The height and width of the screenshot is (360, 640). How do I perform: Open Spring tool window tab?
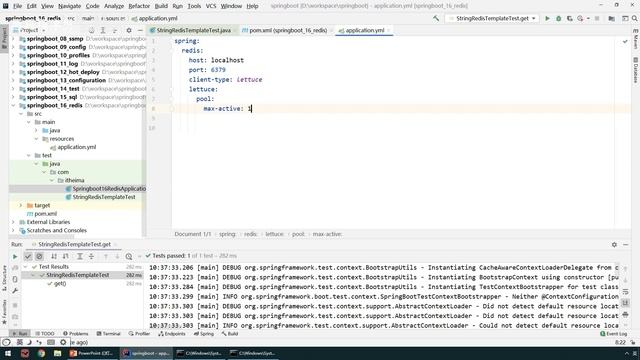click(x=204, y=334)
